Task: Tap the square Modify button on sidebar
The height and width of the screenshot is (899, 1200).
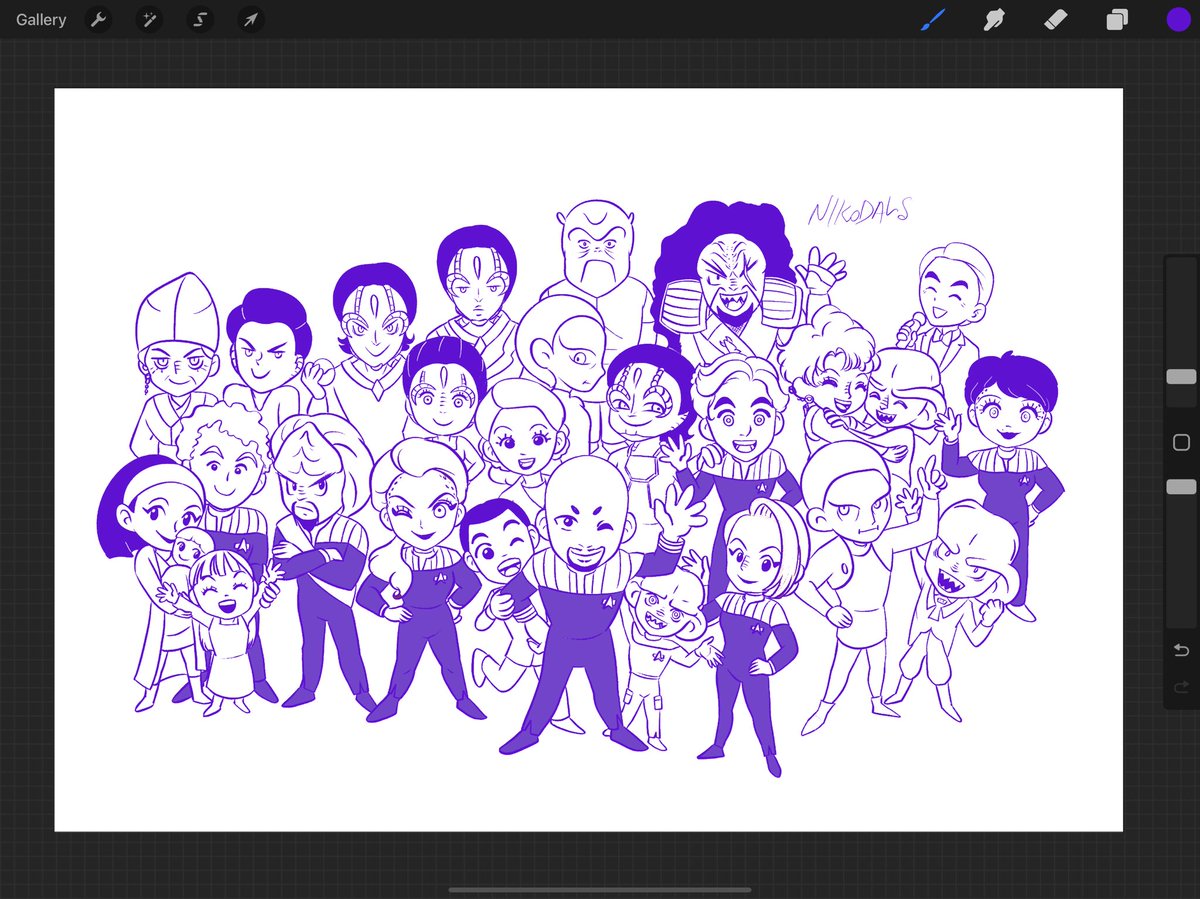Action: pos(1181,442)
